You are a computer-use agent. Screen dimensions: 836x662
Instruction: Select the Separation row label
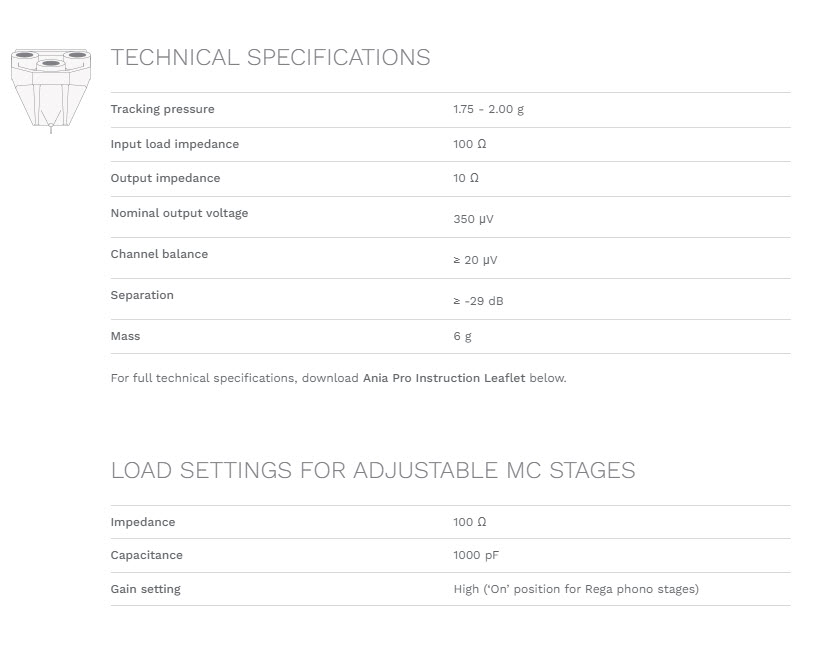click(x=142, y=295)
